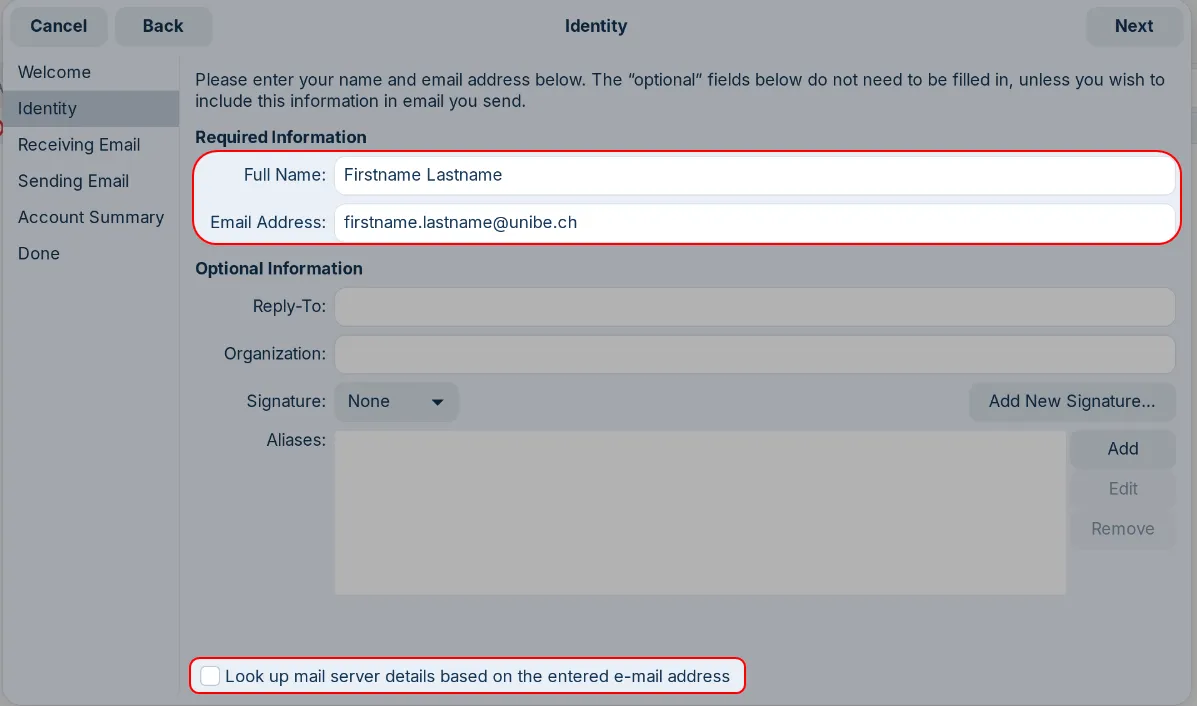Image resolution: width=1197 pixels, height=706 pixels.
Task: Open the Signature dropdown
Action: [x=396, y=401]
